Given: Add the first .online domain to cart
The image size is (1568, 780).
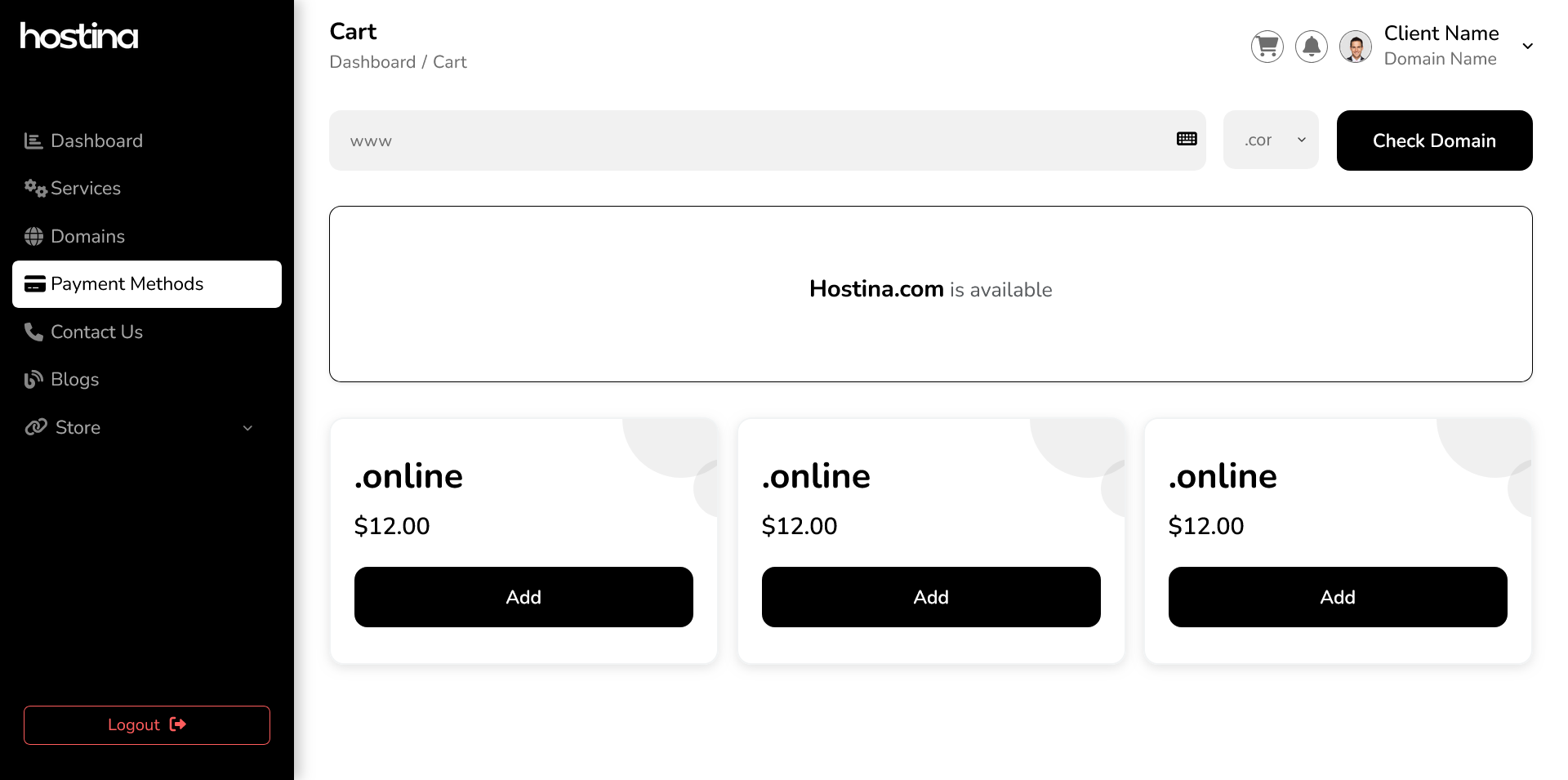Looking at the screenshot, I should pos(523,597).
